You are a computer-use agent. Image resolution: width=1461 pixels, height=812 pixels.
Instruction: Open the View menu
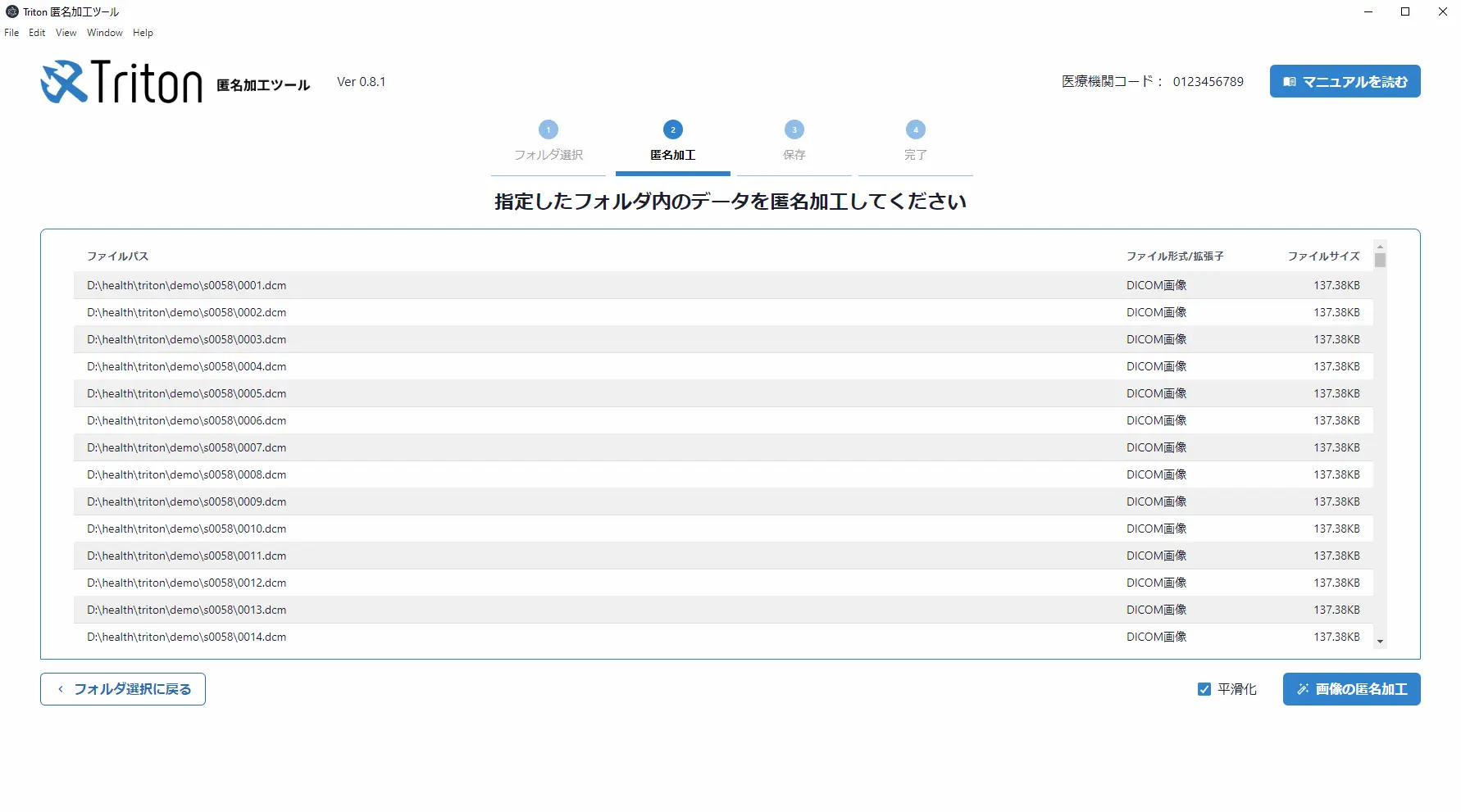[66, 33]
